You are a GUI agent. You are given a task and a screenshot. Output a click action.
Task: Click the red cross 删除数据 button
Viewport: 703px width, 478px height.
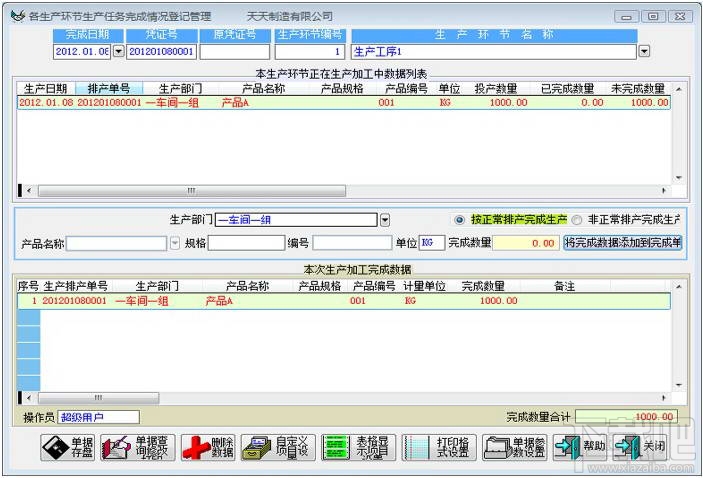[x=208, y=447]
